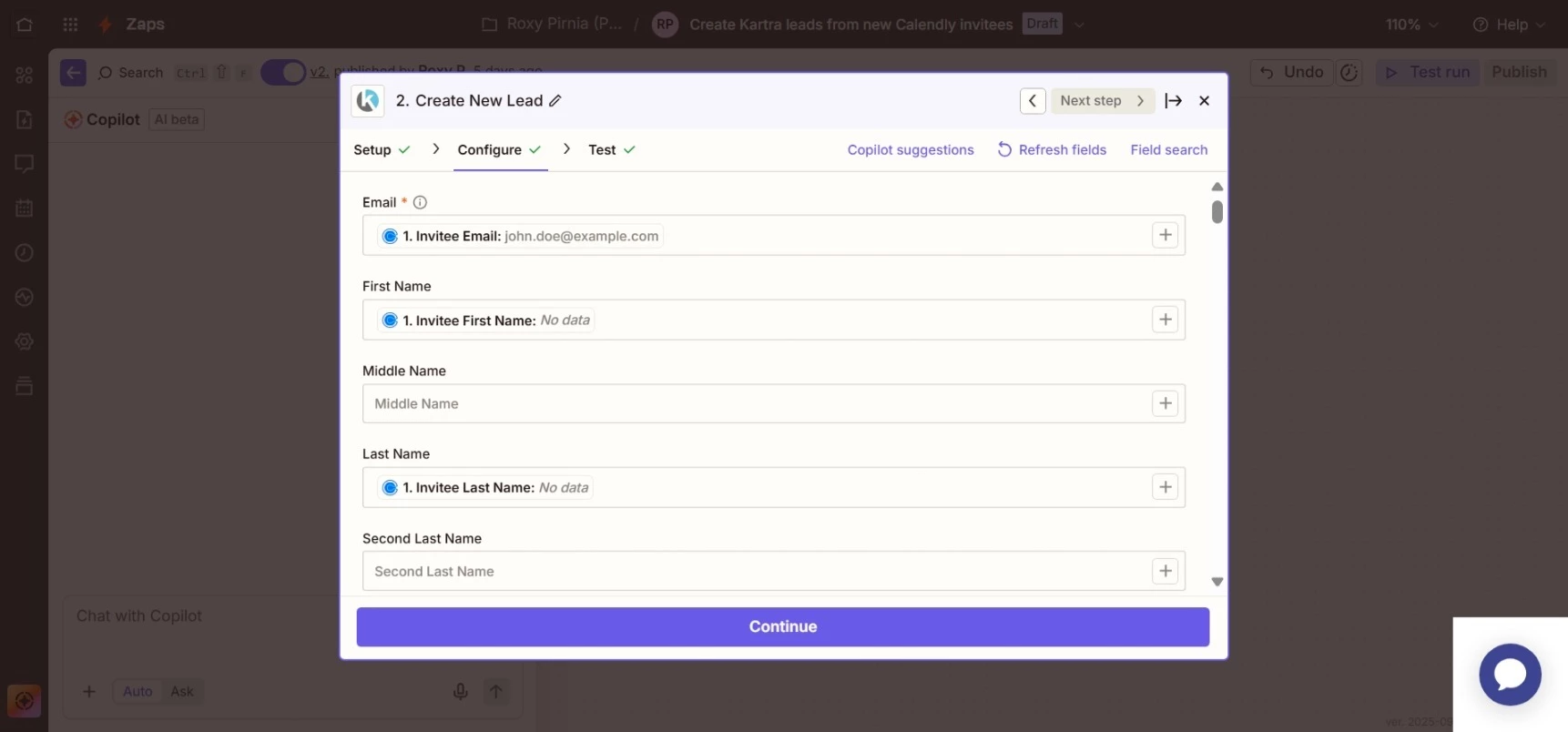Open the settings gear in left sidebar

[x=25, y=341]
